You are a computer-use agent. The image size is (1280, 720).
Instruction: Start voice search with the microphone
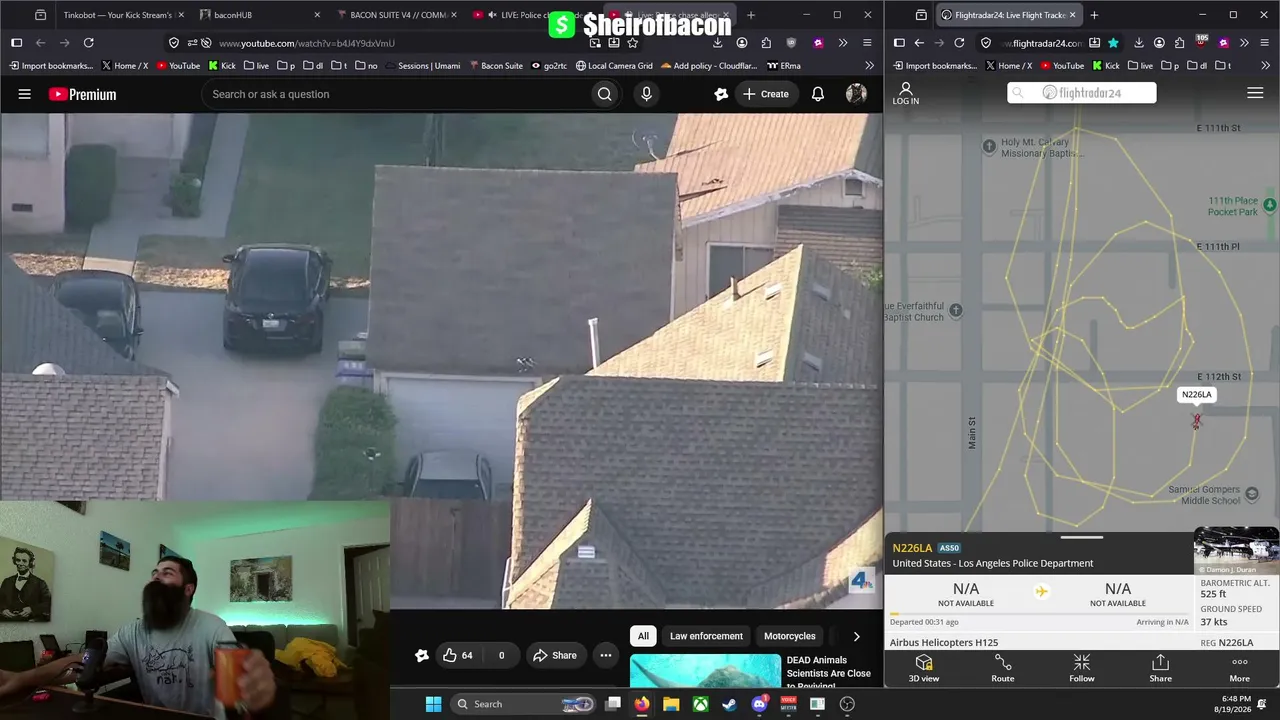(646, 94)
